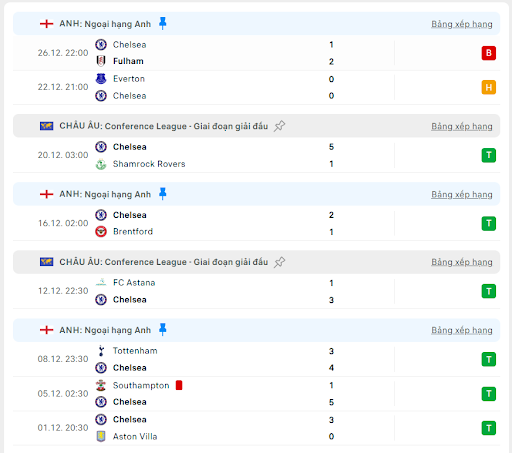Click the Brentford club crest
This screenshot has height=453, width=512.
pyautogui.click(x=101, y=231)
